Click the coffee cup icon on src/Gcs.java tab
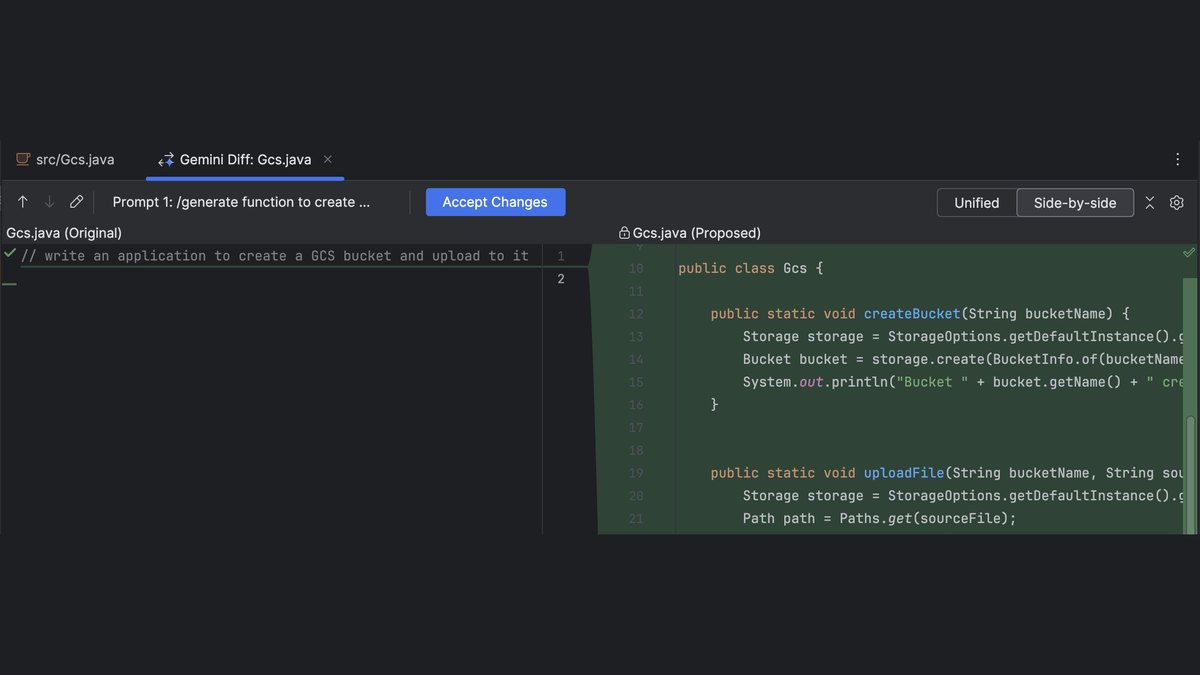 pyautogui.click(x=22, y=159)
